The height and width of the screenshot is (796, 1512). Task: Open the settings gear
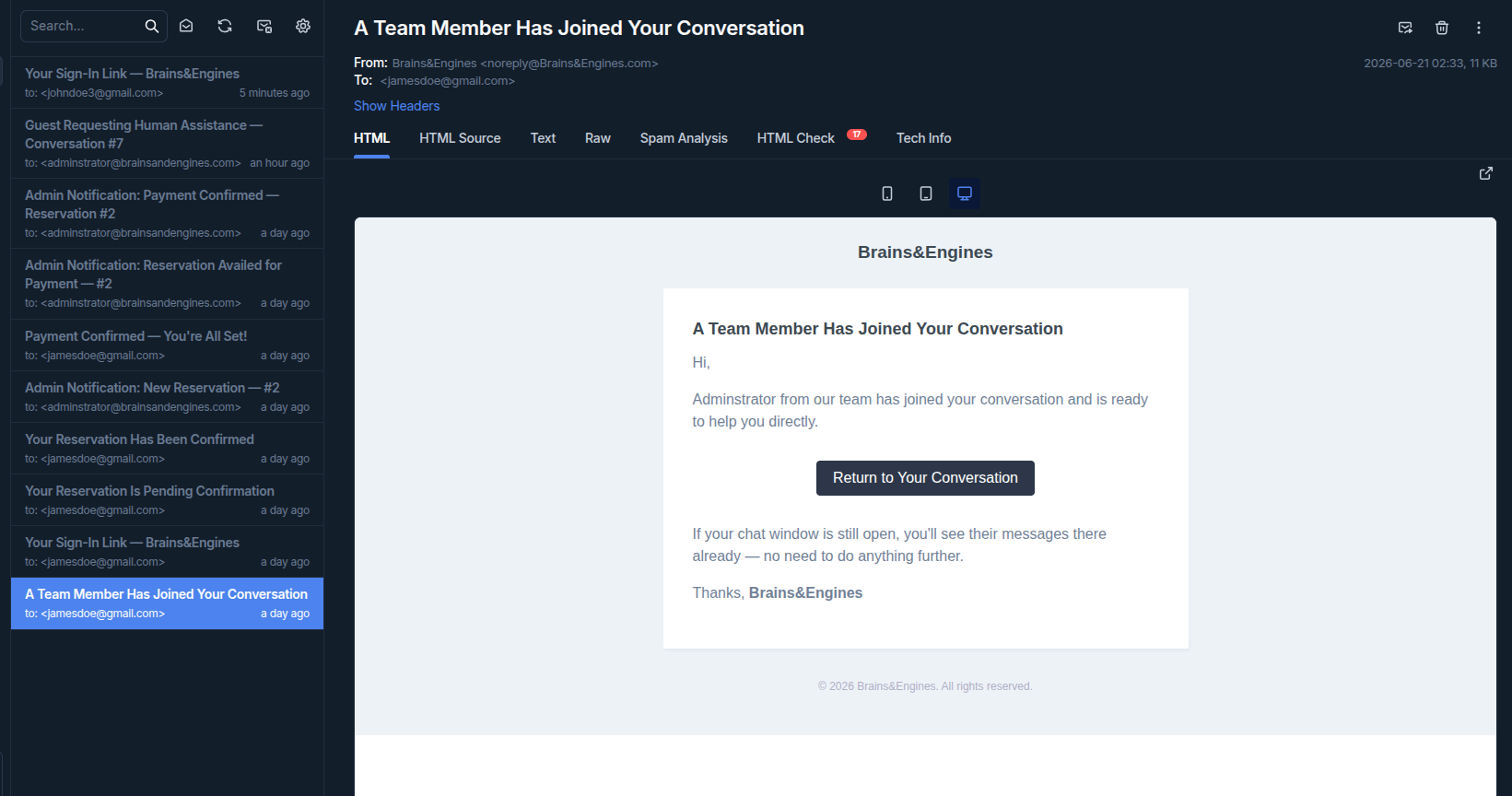pos(303,26)
